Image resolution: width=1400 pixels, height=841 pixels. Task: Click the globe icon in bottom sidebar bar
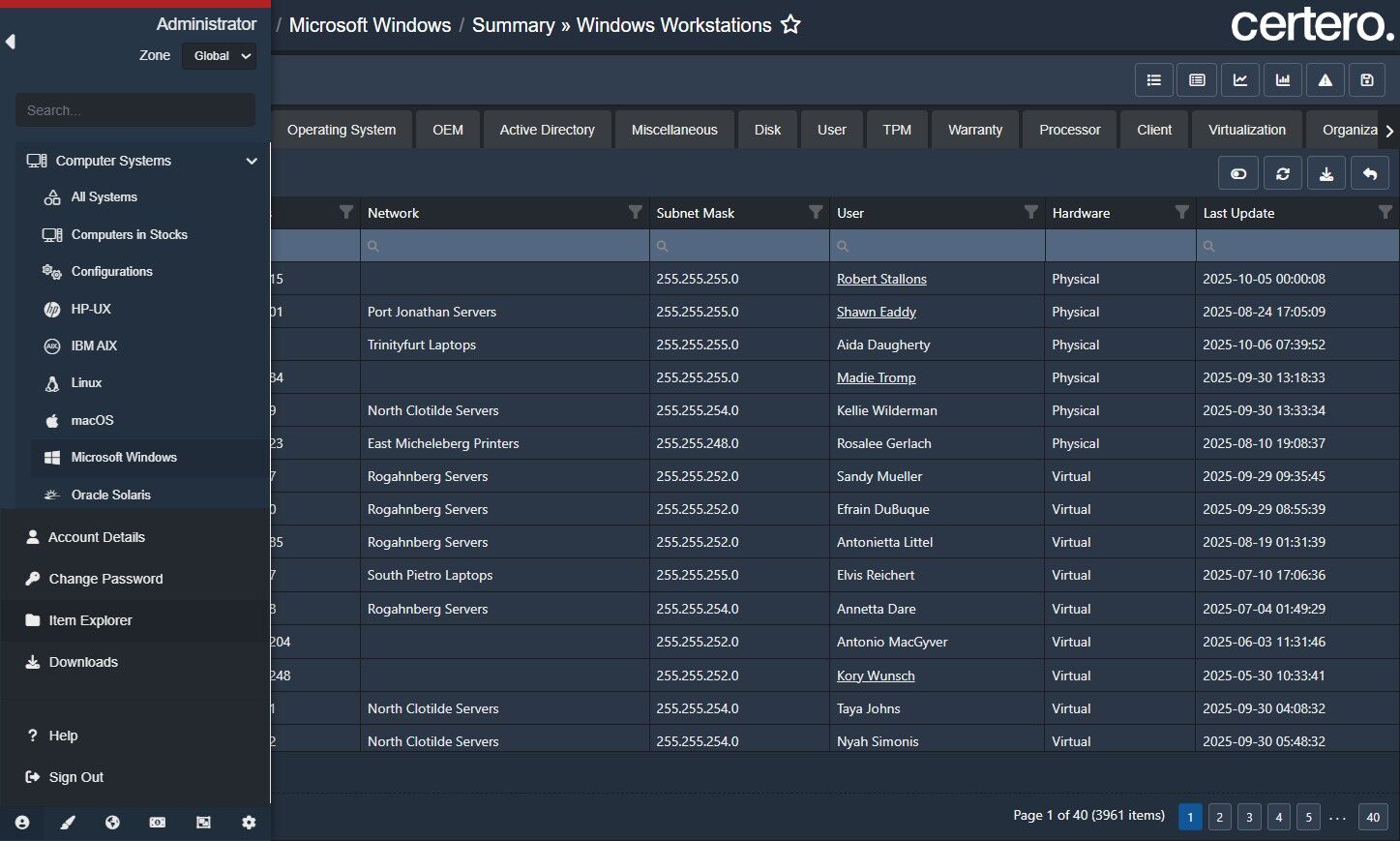click(112, 823)
